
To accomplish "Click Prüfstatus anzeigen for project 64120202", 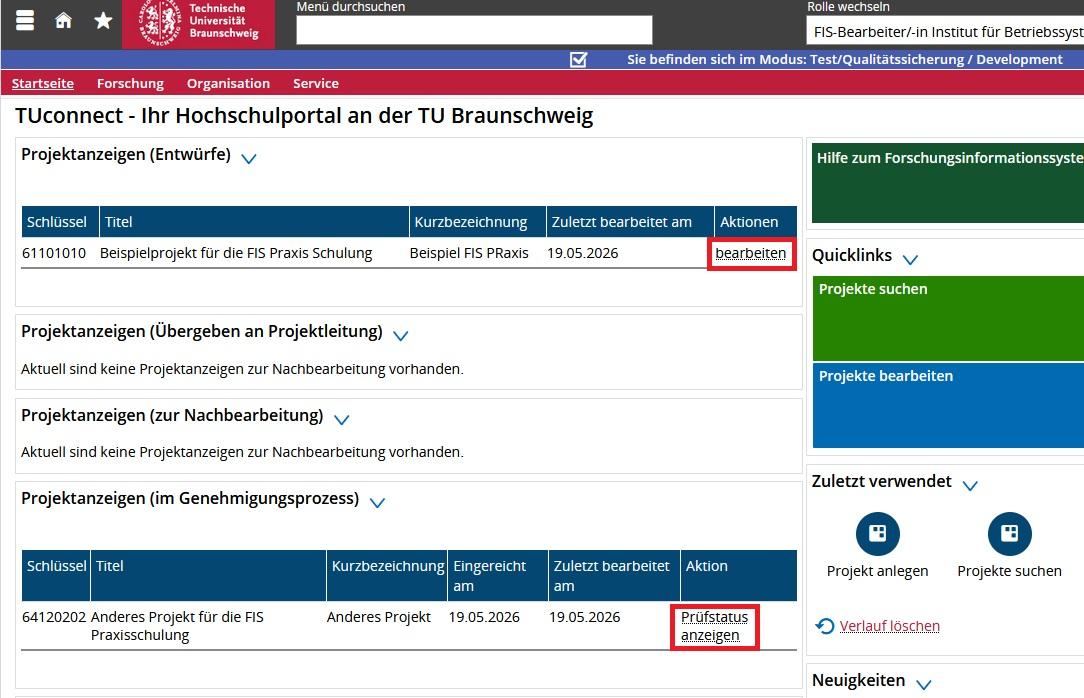I will pos(714,626).
